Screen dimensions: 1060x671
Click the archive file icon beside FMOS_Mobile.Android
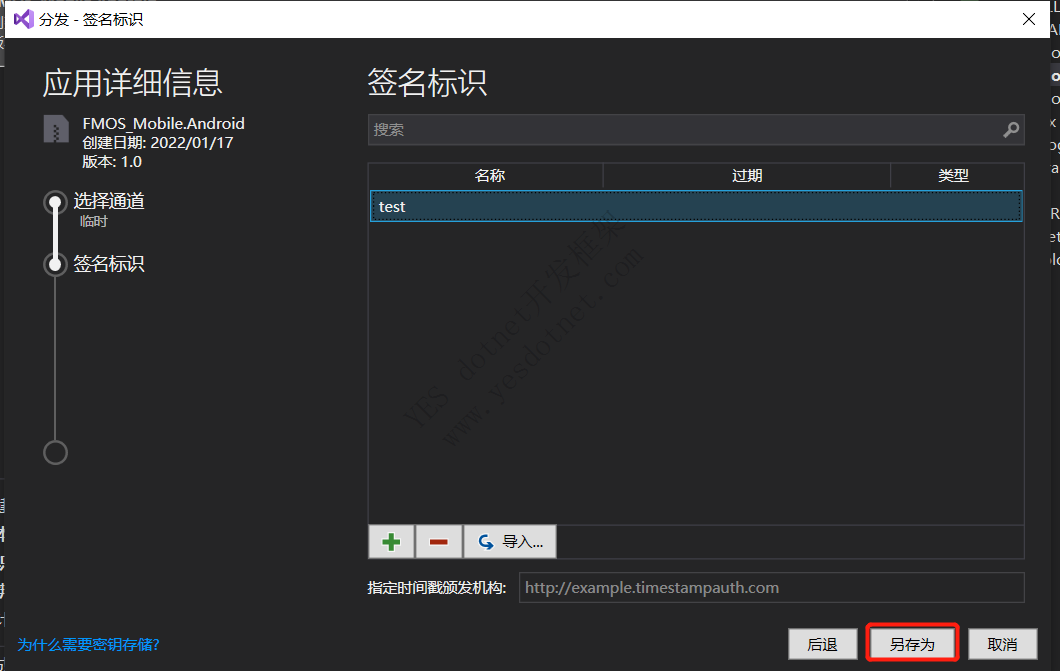tap(56, 129)
